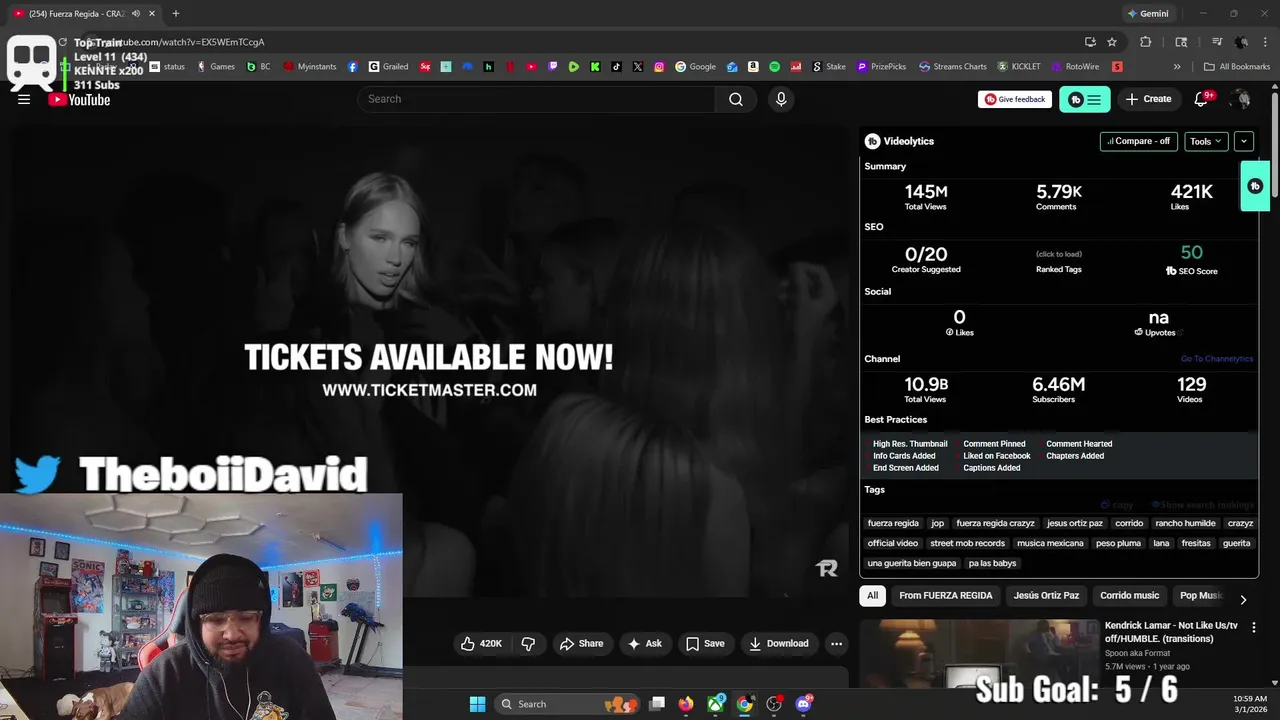
Task: Click the 'peso pluma' tag
Action: [x=1118, y=543]
